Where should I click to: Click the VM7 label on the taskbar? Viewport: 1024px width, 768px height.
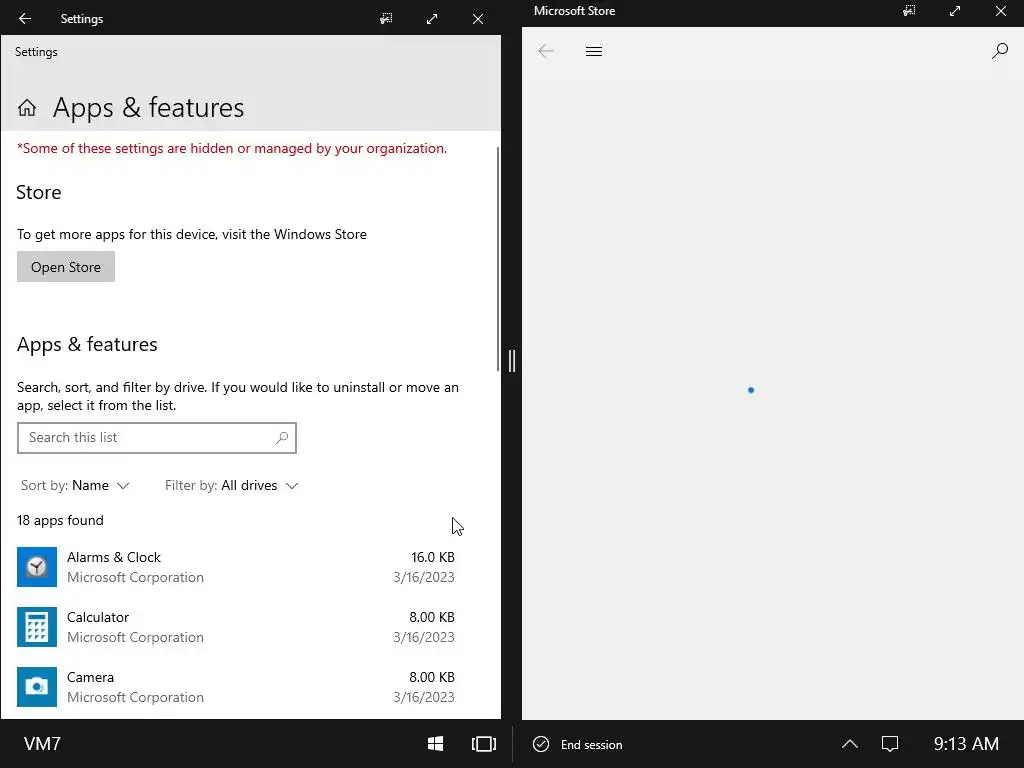(42, 744)
